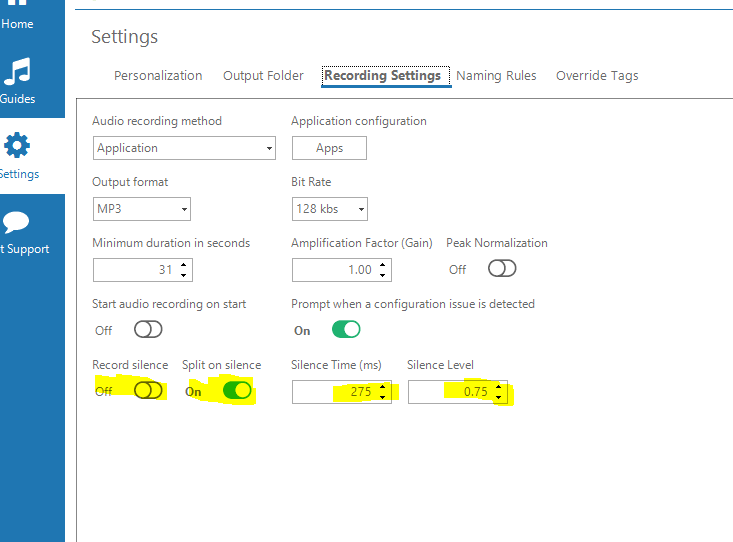Image resolution: width=733 pixels, height=542 pixels.
Task: Expand the Audio recording method dropdown
Action: point(184,148)
